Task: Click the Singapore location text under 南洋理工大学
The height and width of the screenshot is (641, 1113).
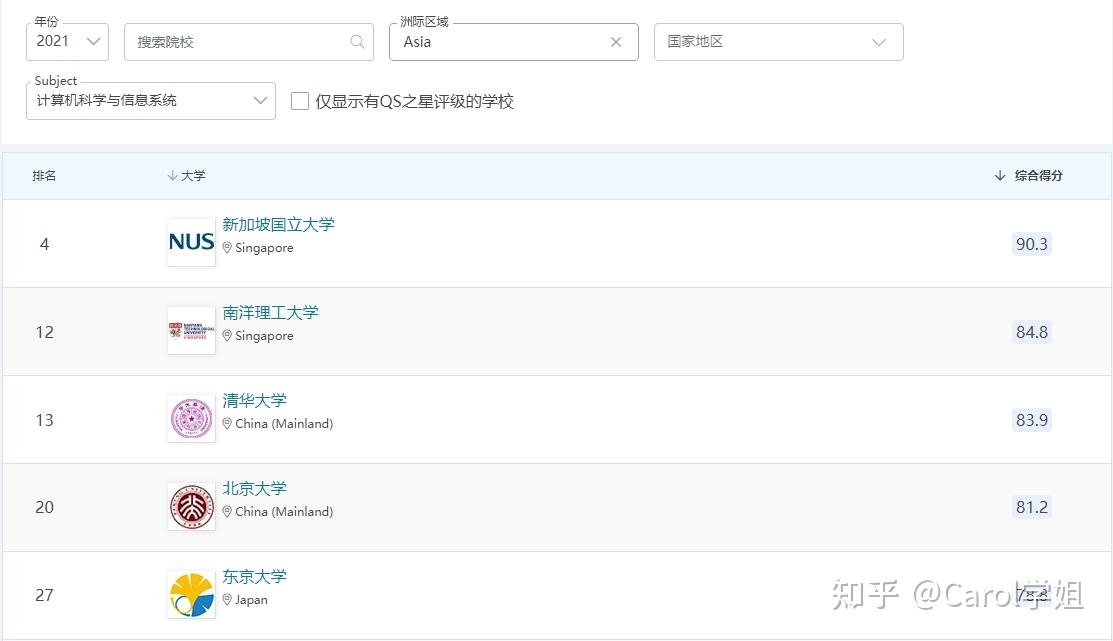Action: [264, 336]
